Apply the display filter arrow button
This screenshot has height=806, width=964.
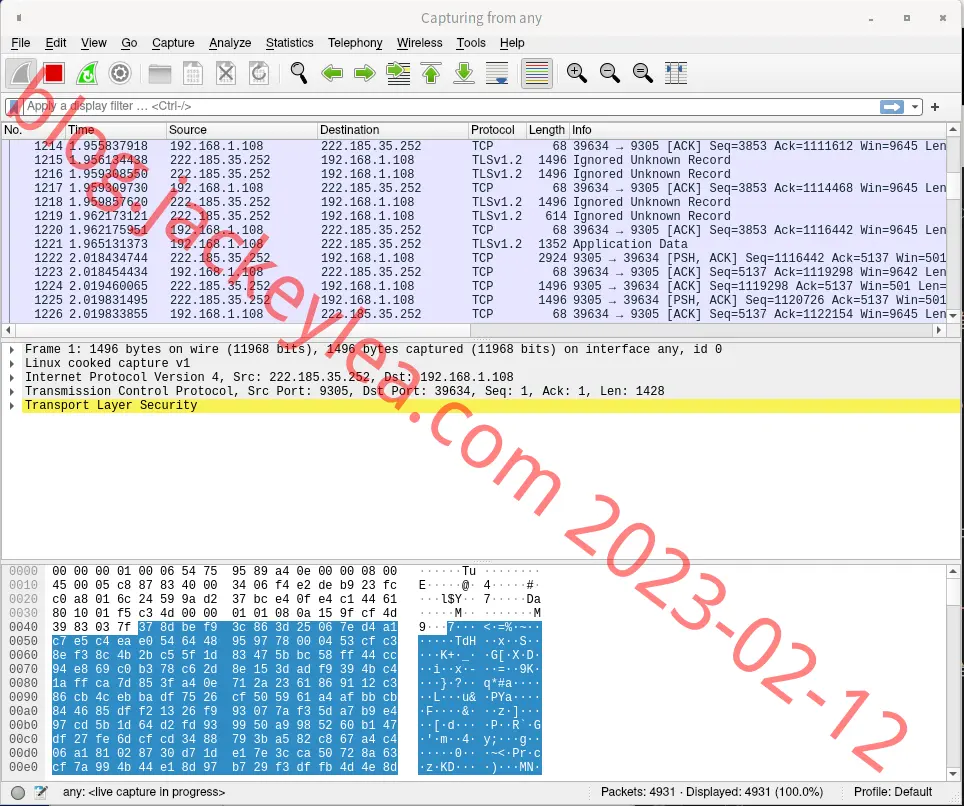tap(891, 107)
